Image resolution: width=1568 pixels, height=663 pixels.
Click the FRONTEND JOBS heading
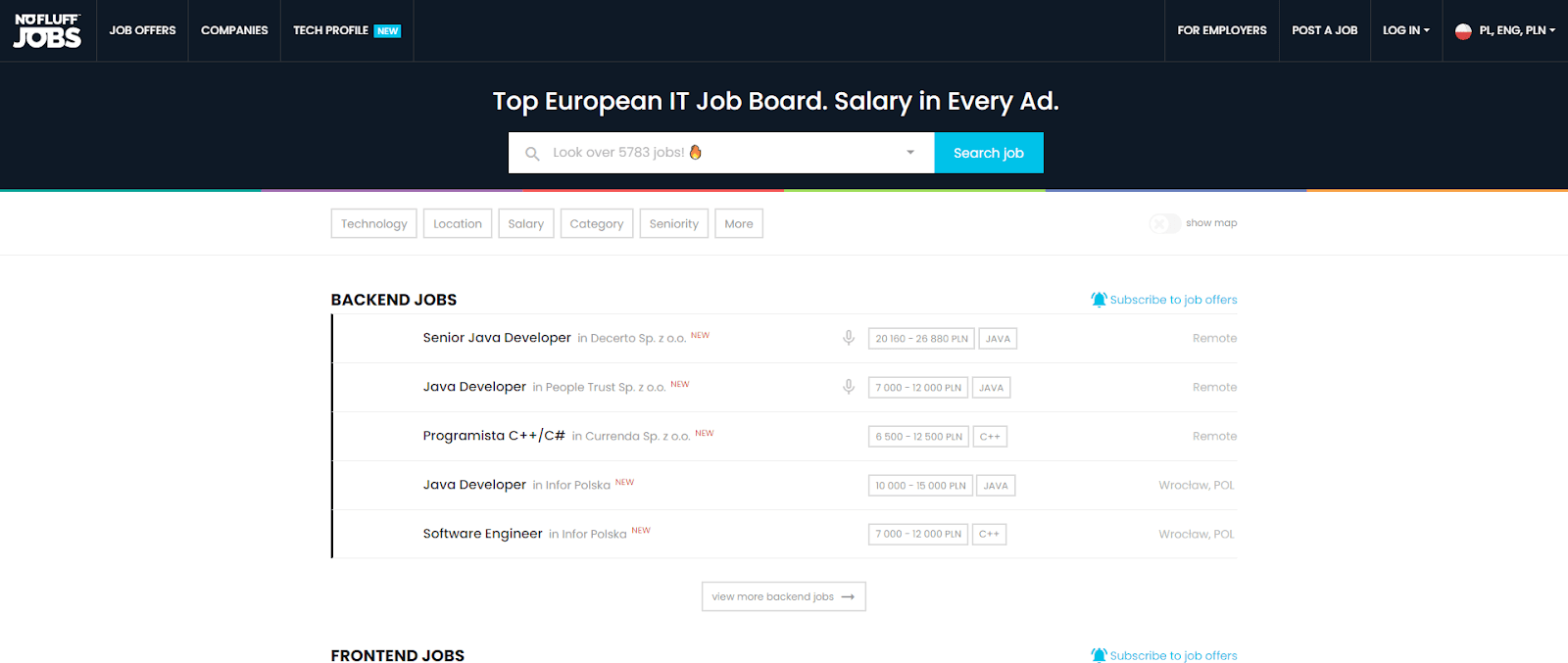click(398, 655)
